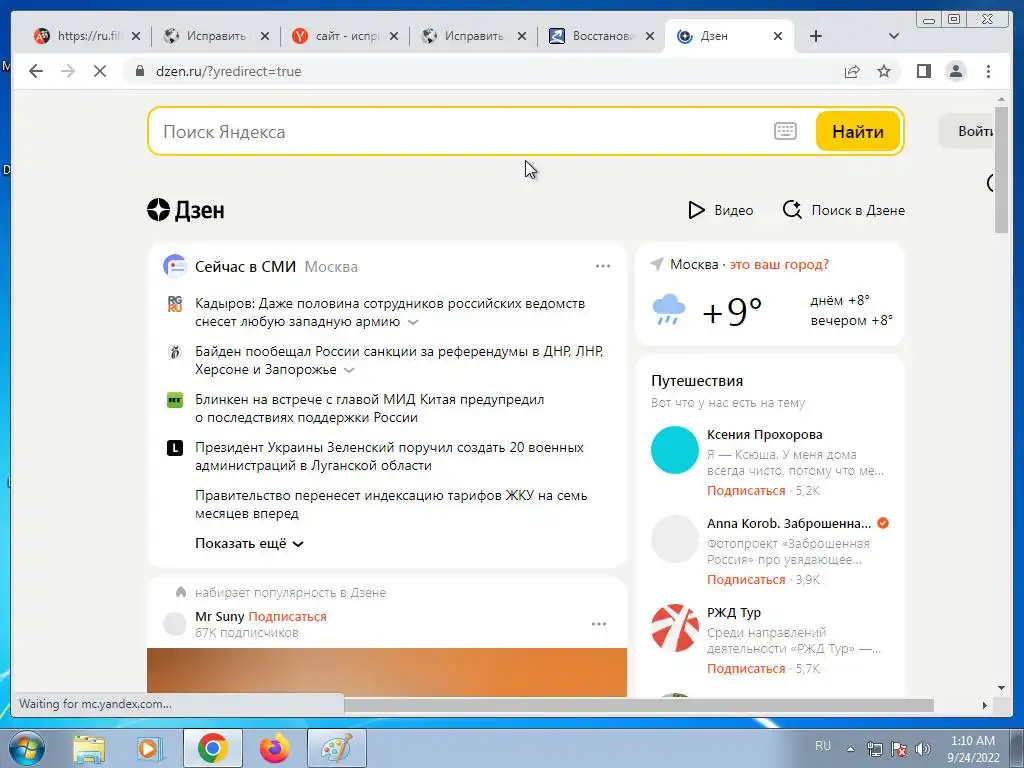Click это ваш город? link
Screen dimensions: 1024x768
[779, 264]
